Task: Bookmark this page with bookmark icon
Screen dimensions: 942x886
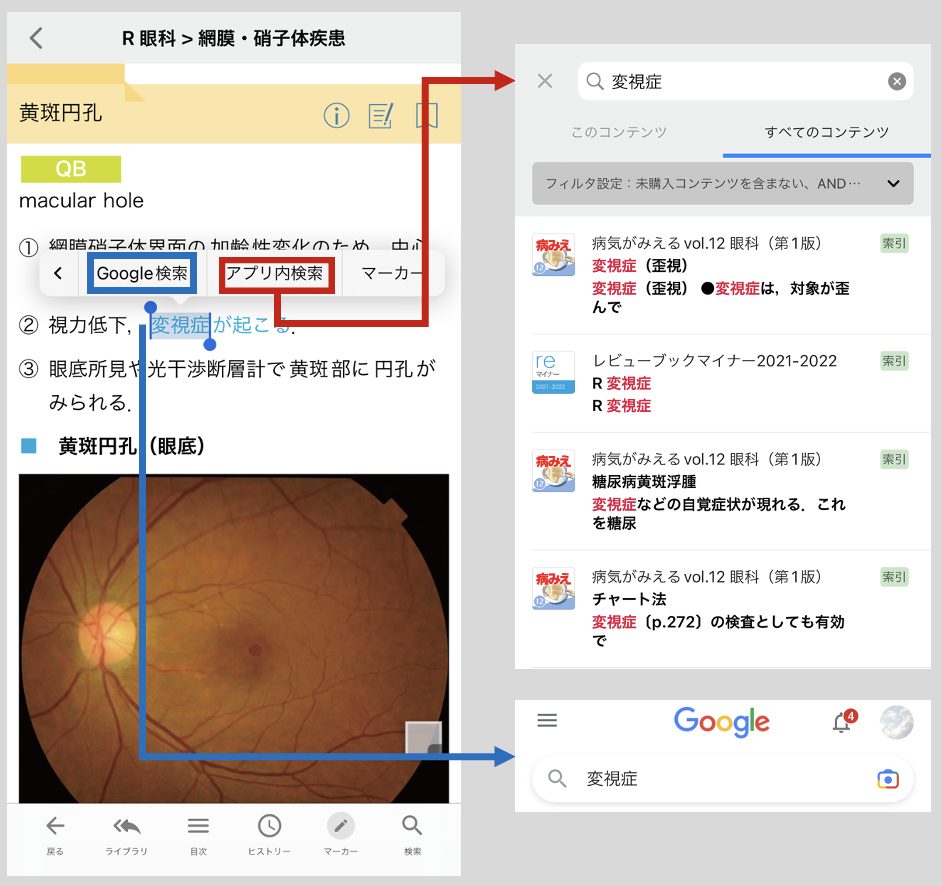Action: (x=427, y=116)
